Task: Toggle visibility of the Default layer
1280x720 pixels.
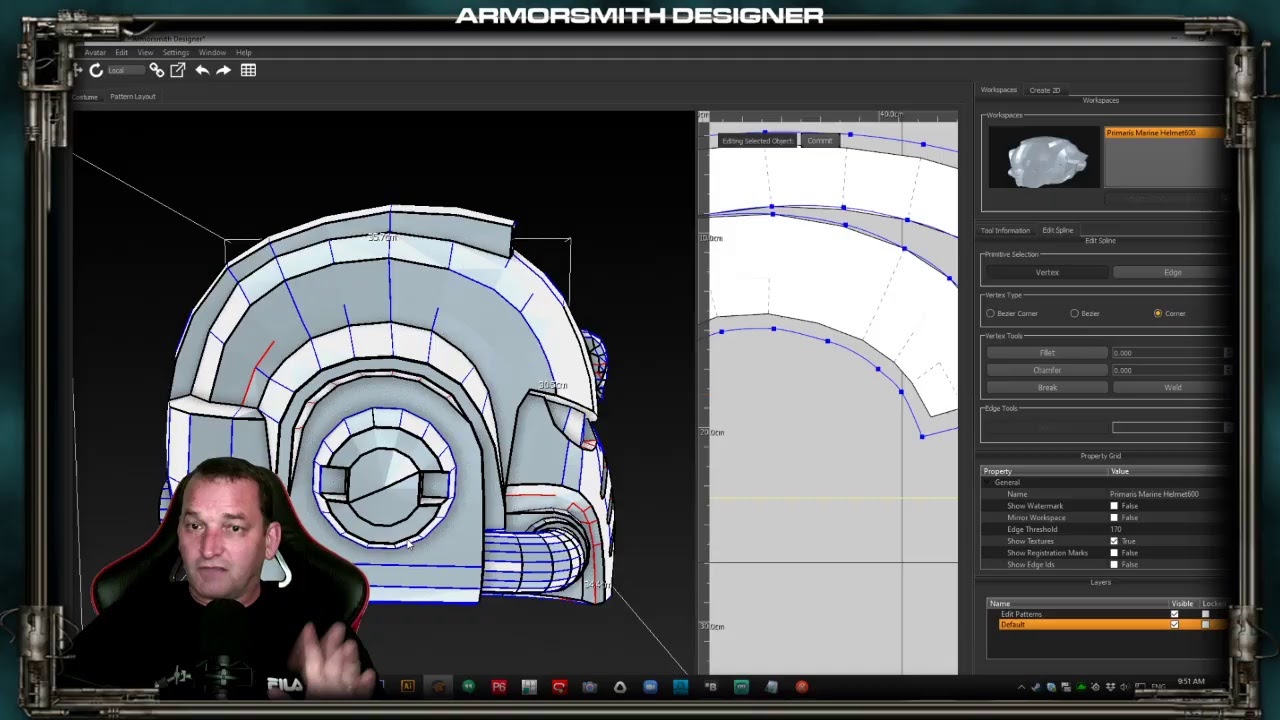Action: click(1174, 625)
